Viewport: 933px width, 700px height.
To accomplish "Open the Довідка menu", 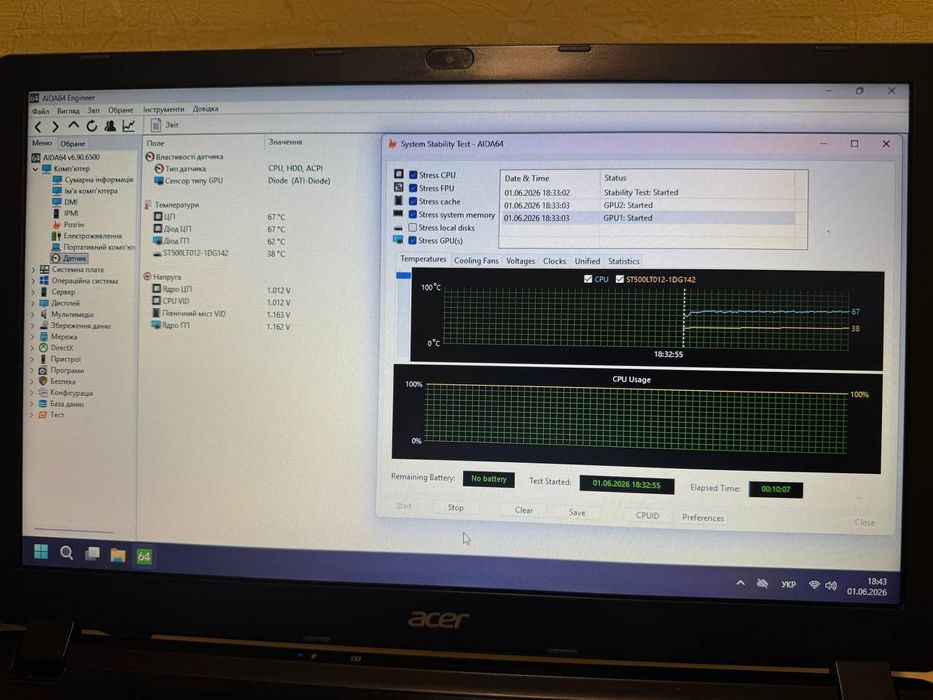I will pos(205,109).
